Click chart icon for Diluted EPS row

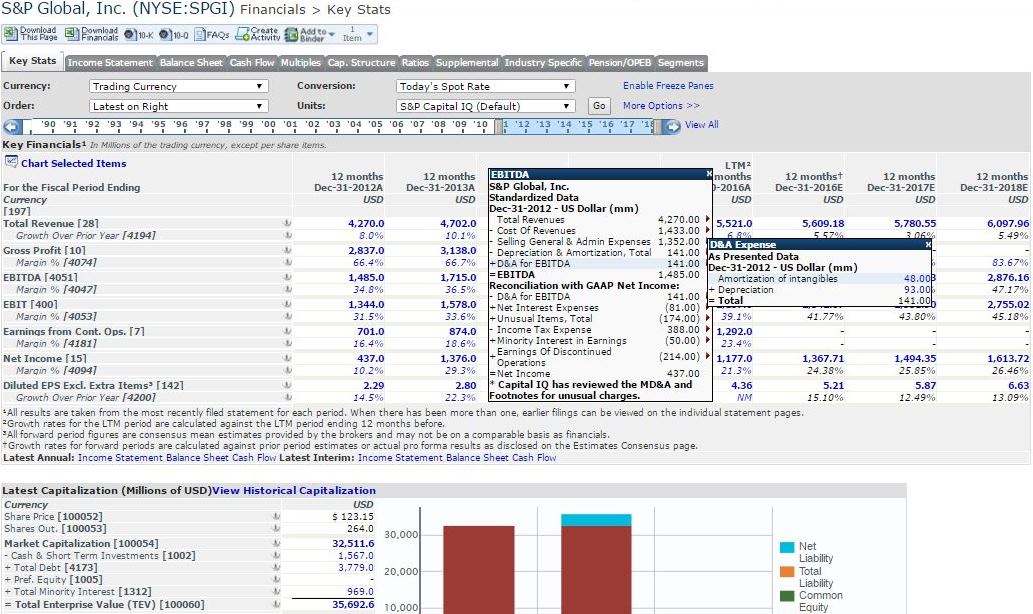[x=287, y=385]
